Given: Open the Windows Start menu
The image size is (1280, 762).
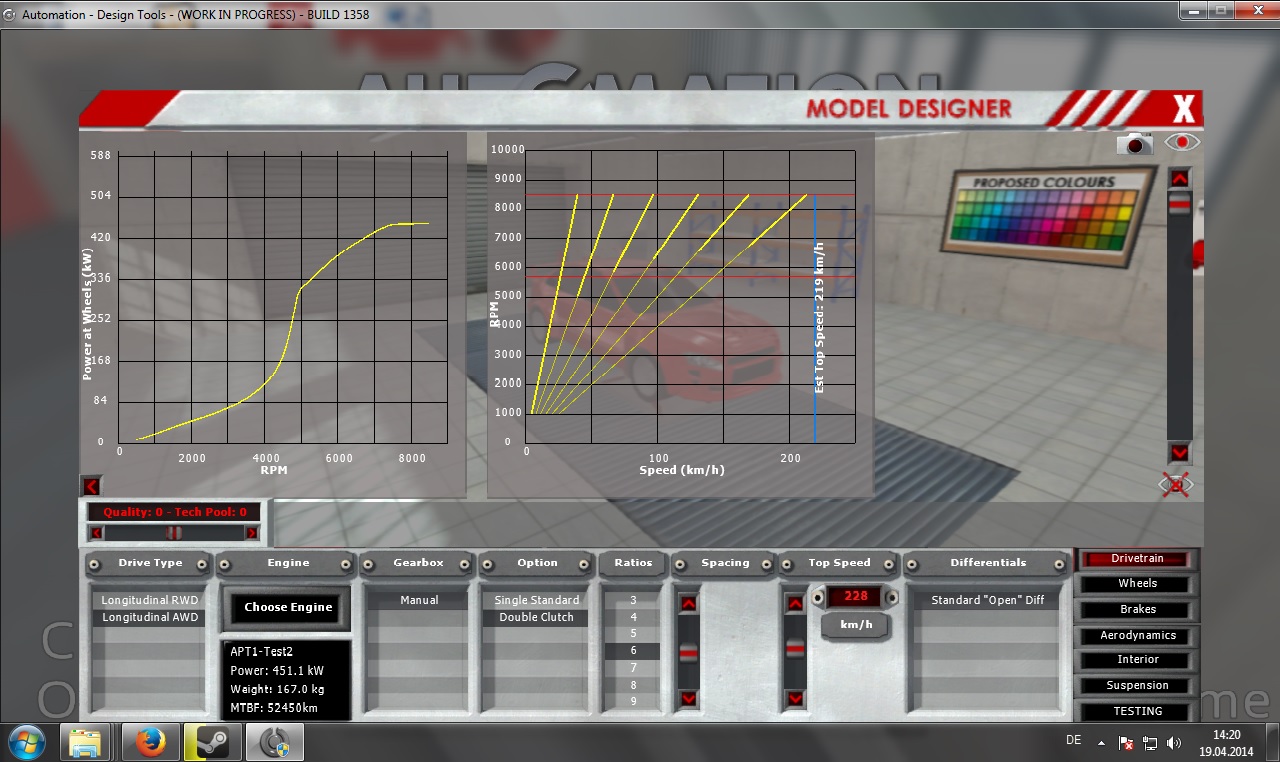Looking at the screenshot, I should (x=27, y=742).
